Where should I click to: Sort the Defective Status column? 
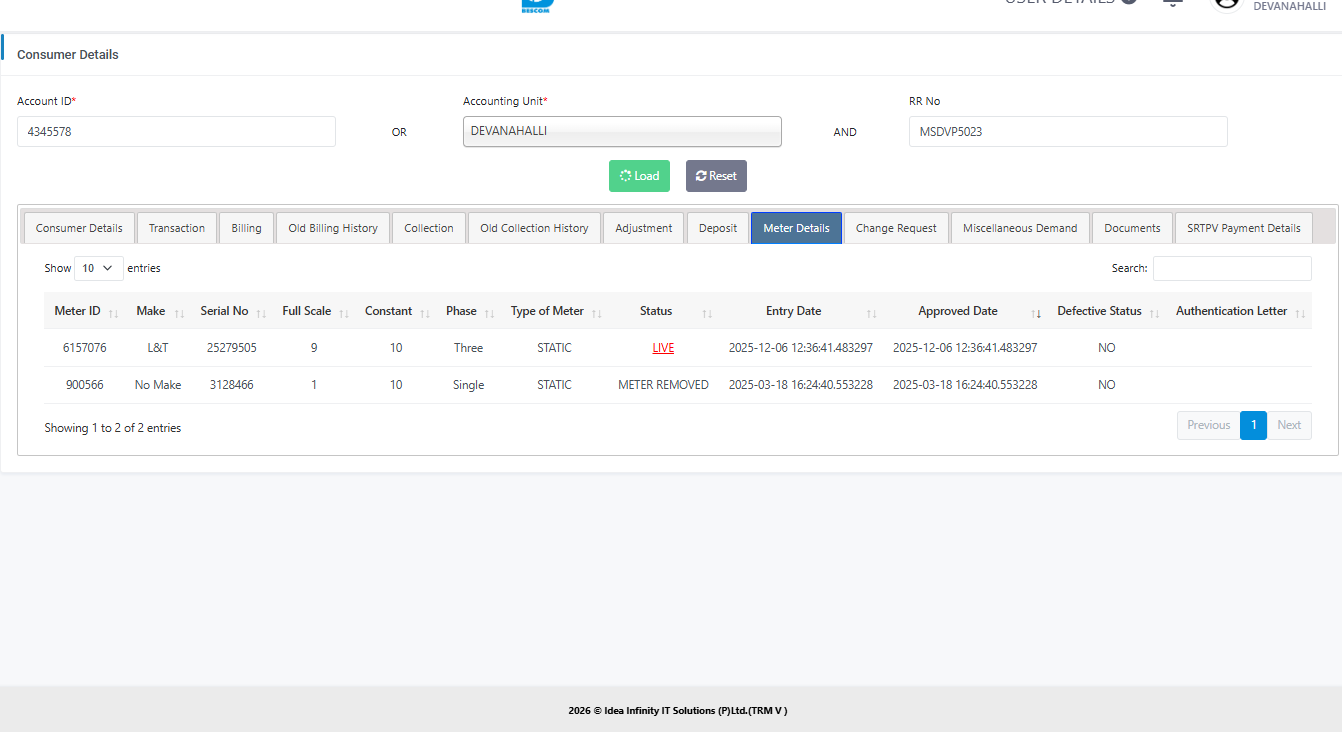click(1154, 313)
